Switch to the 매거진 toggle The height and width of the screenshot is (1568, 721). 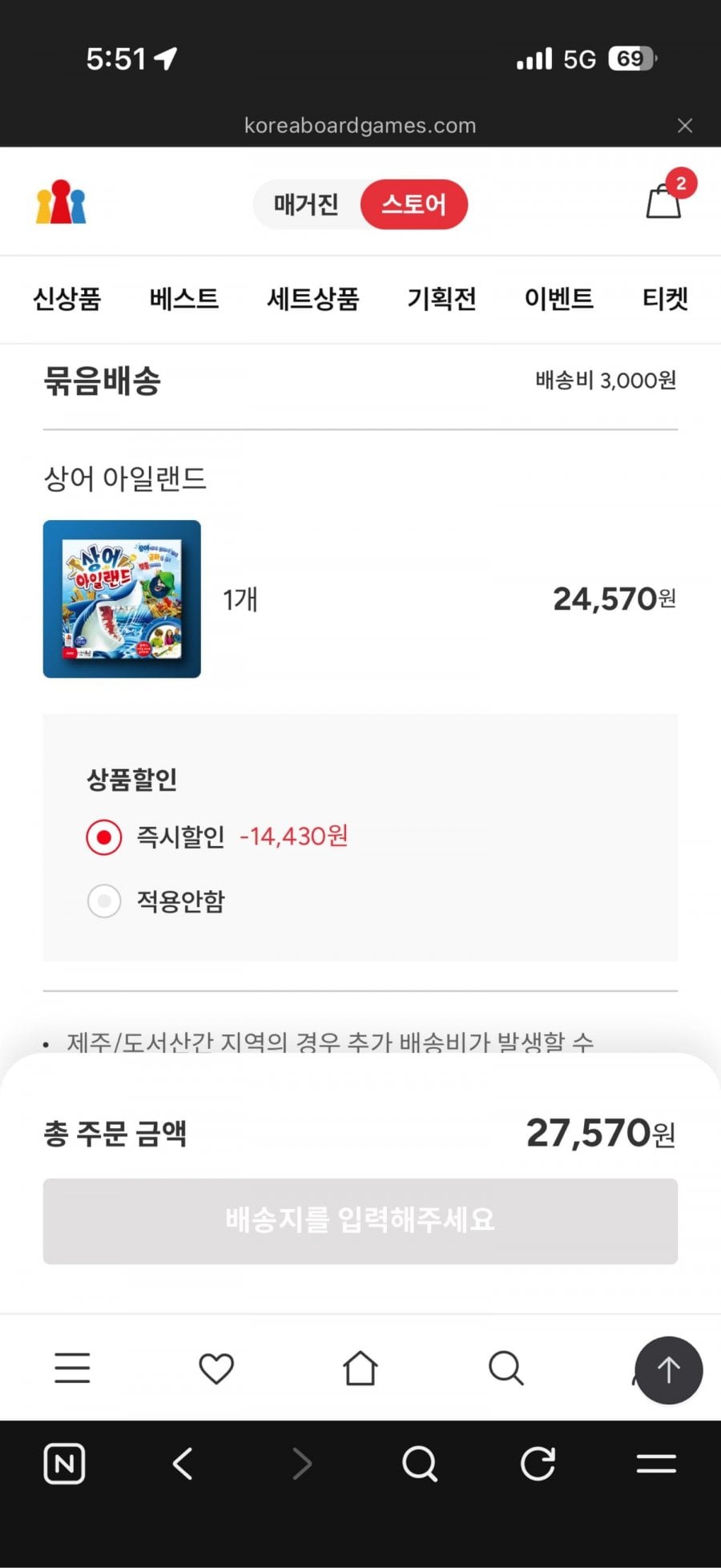[x=306, y=204]
